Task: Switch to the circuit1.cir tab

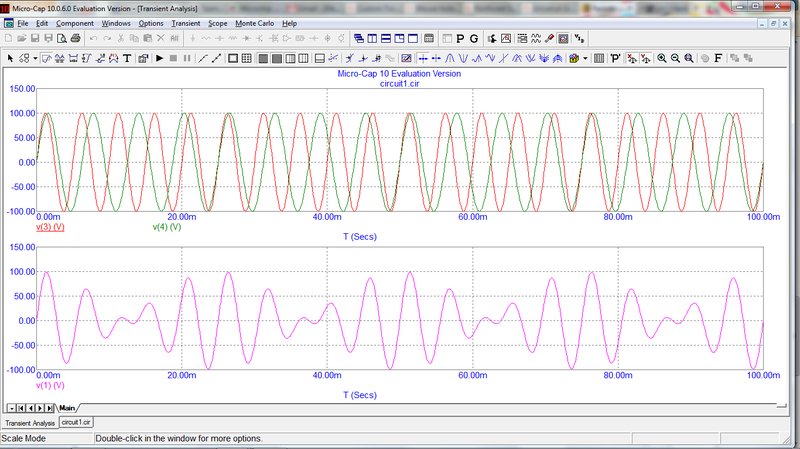Action: pos(76,423)
